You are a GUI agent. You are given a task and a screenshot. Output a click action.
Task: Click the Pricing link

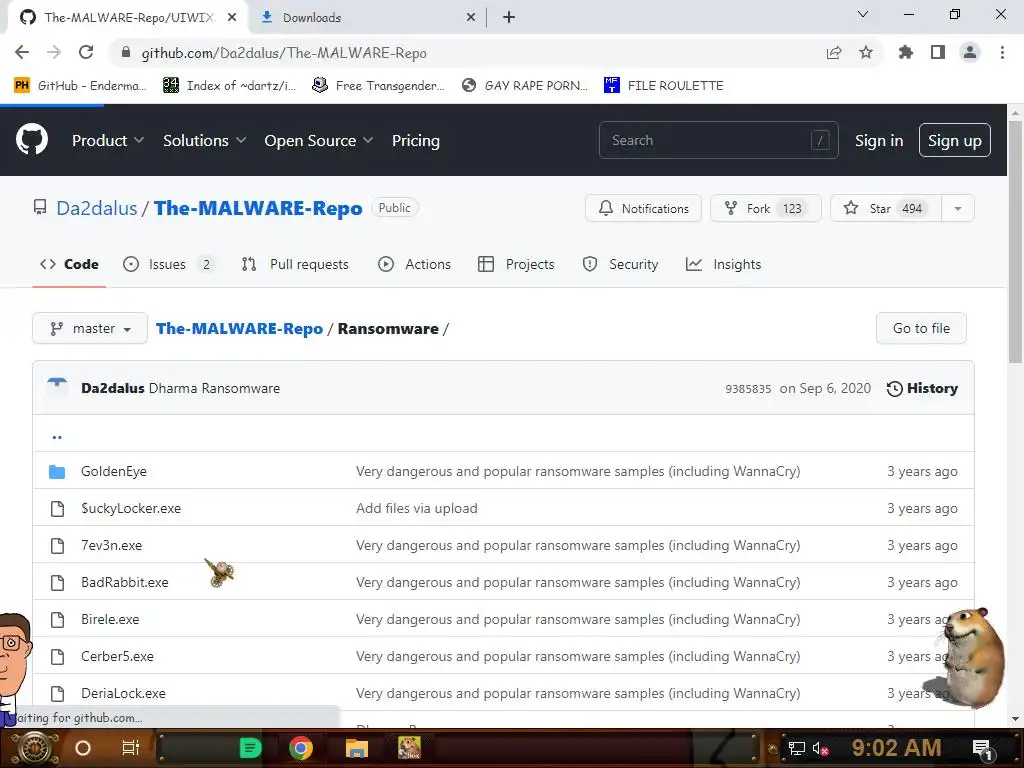coord(416,140)
